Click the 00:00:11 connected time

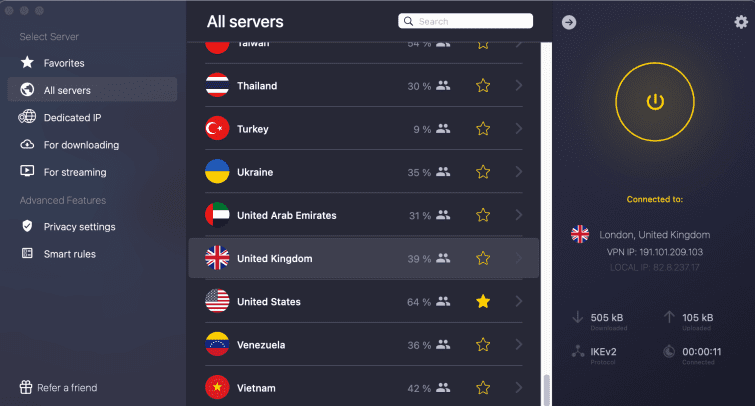pyautogui.click(x=702, y=352)
